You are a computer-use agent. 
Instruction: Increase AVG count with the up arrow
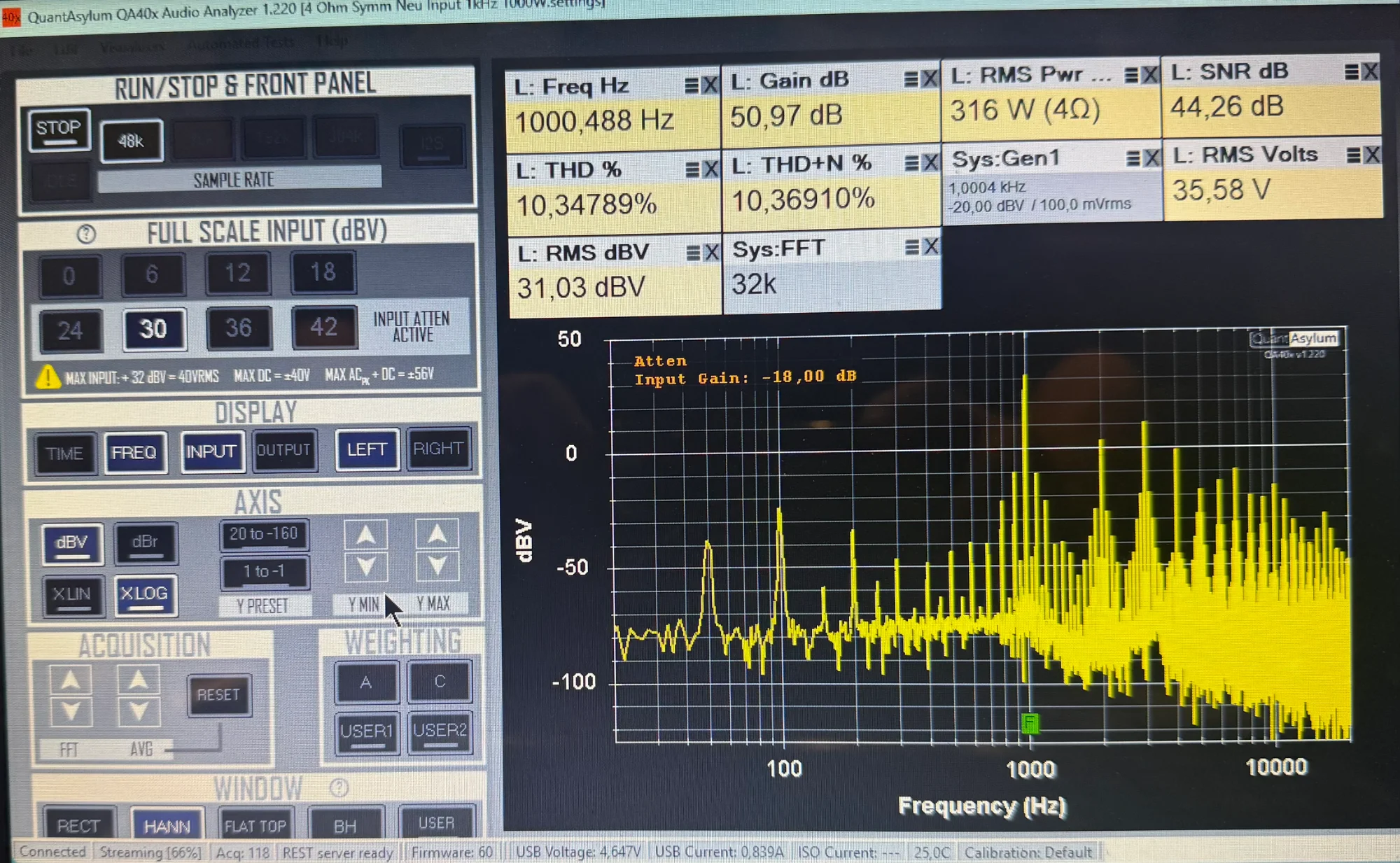pos(138,680)
